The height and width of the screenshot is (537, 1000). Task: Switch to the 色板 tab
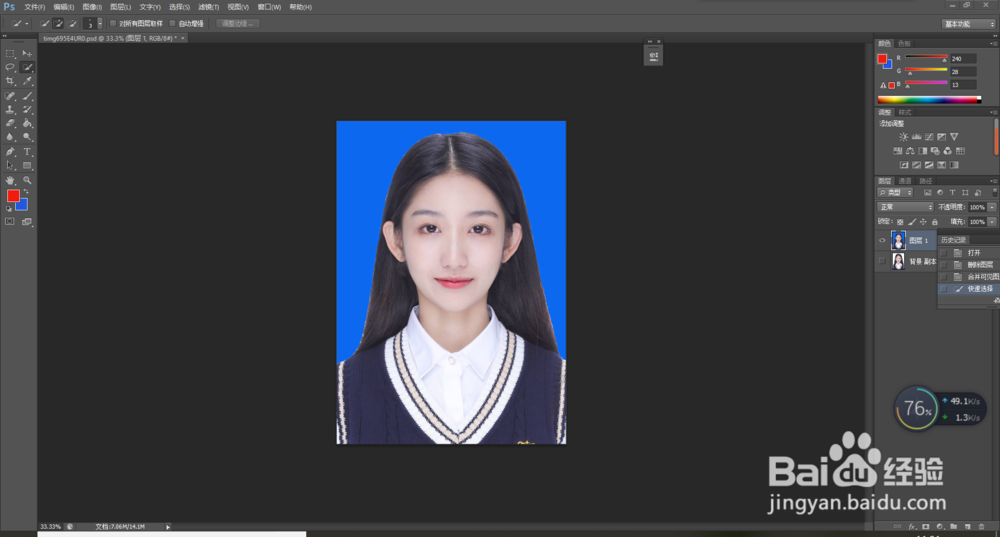904,43
